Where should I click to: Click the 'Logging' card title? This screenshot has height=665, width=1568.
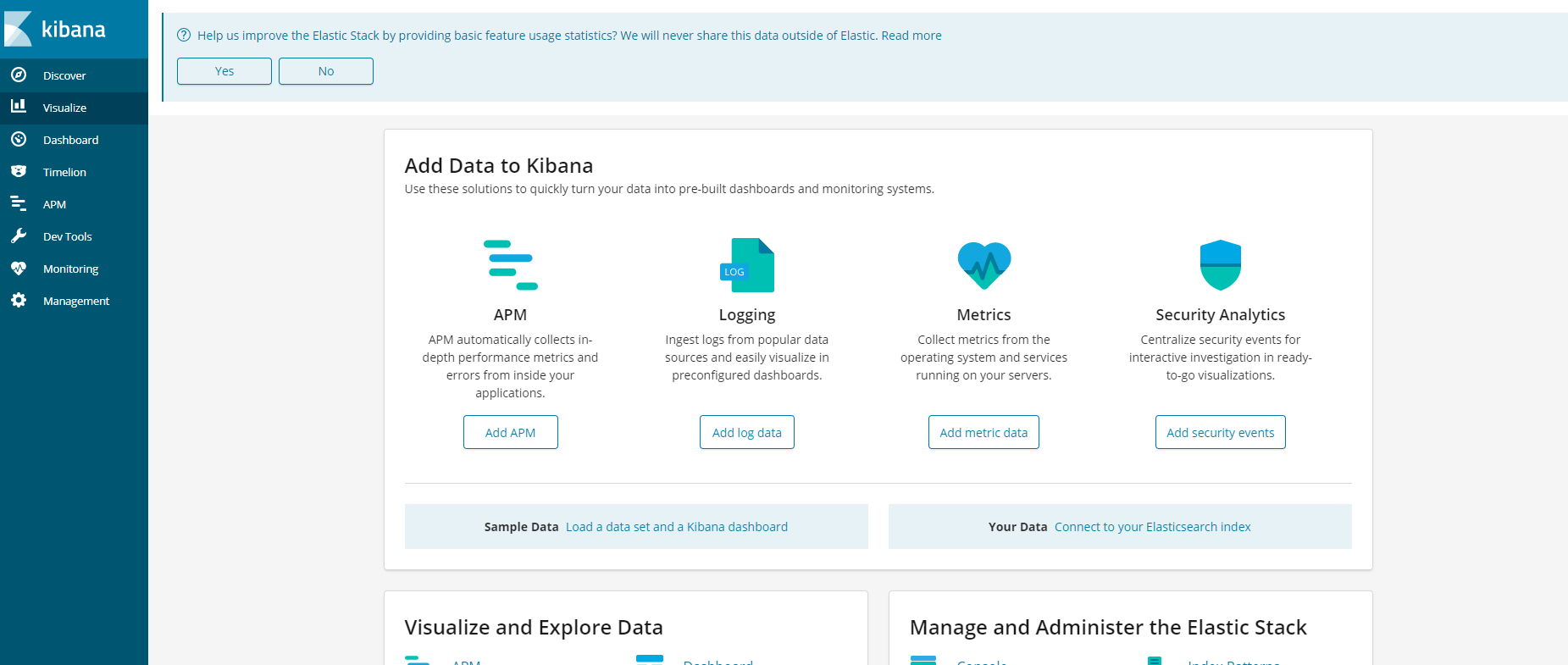pyautogui.click(x=747, y=315)
